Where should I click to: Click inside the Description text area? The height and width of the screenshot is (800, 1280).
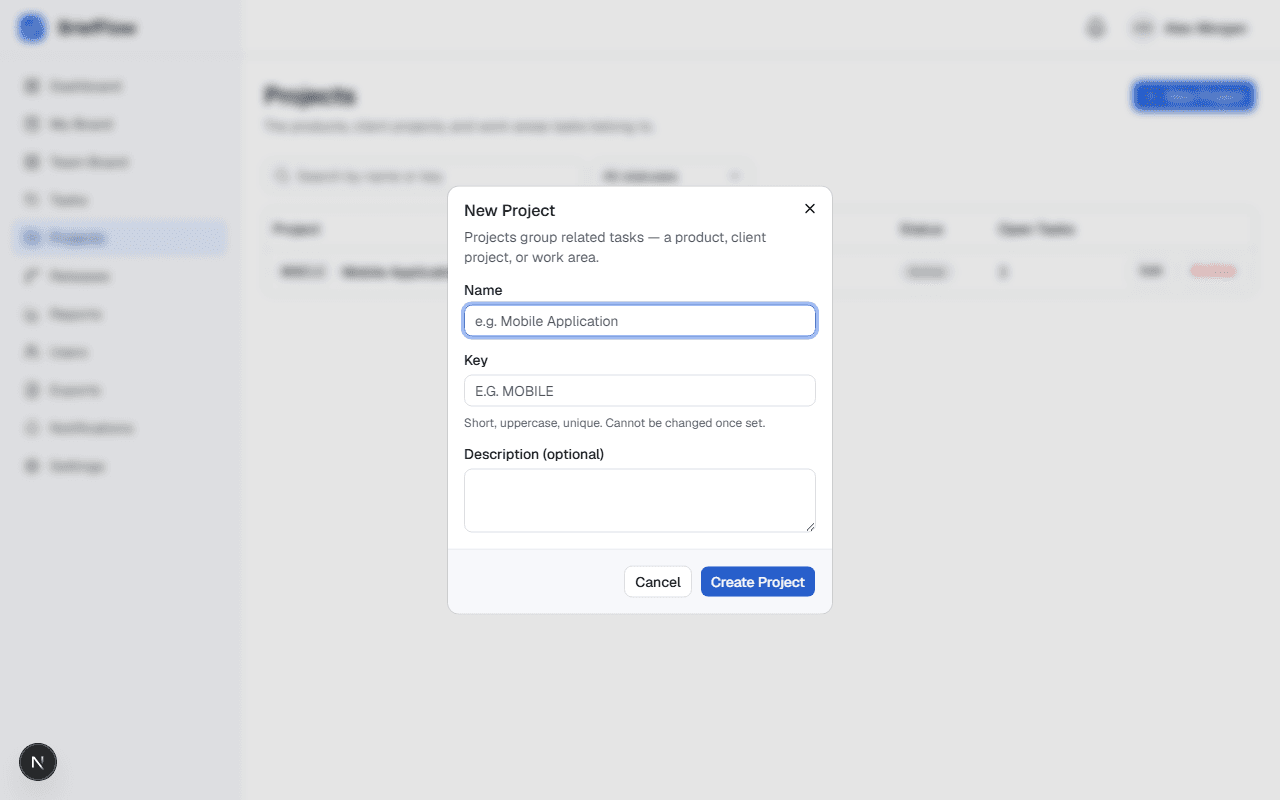coord(640,500)
